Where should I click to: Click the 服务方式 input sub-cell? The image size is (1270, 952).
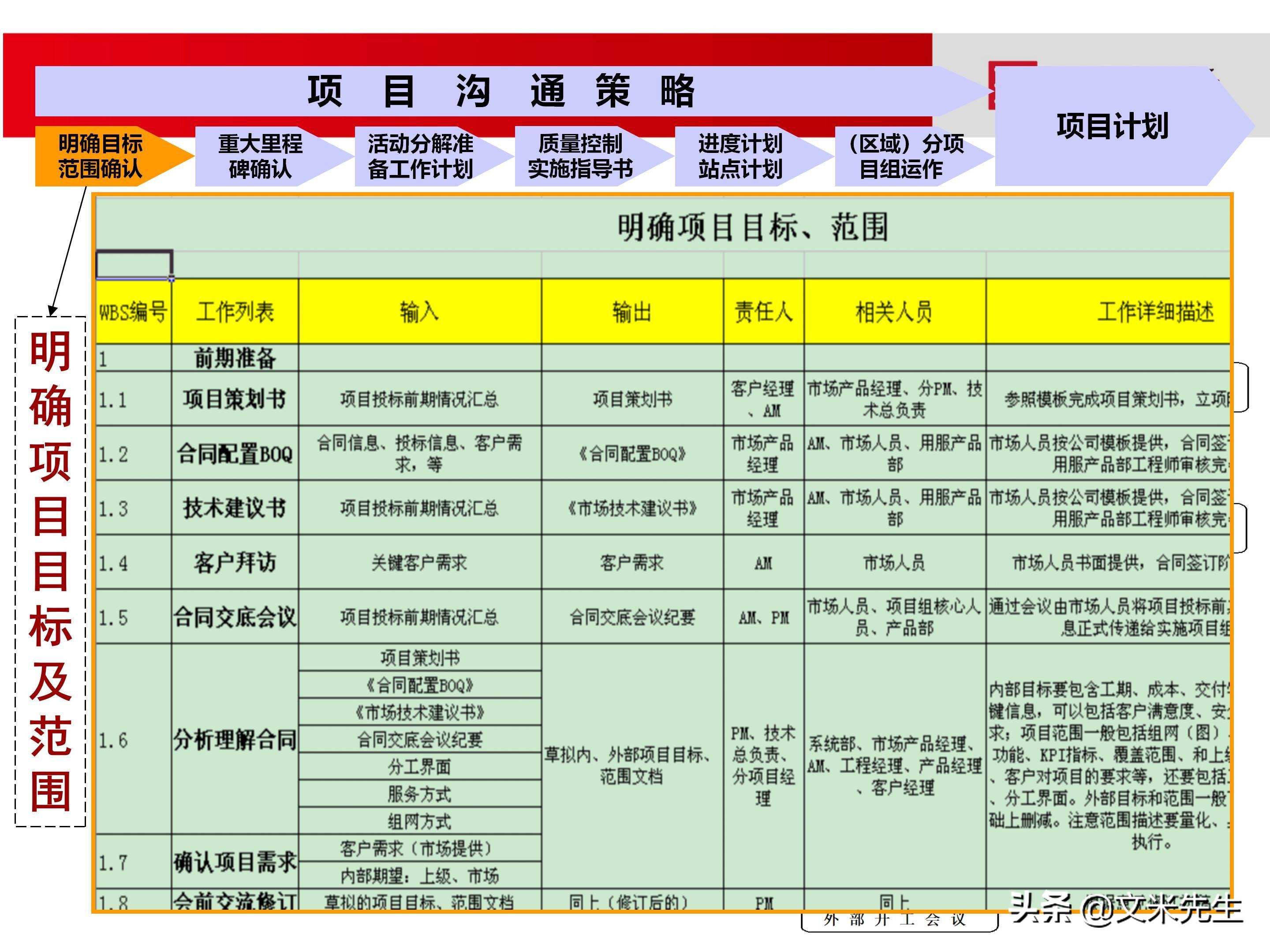420,794
